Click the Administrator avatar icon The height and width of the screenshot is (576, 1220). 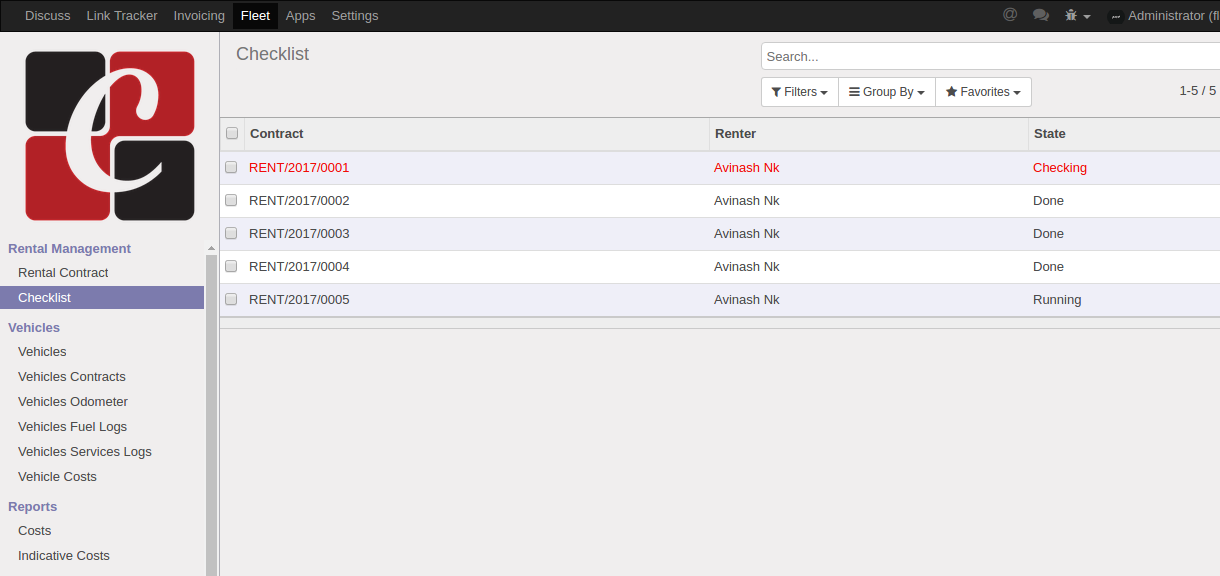point(1116,16)
